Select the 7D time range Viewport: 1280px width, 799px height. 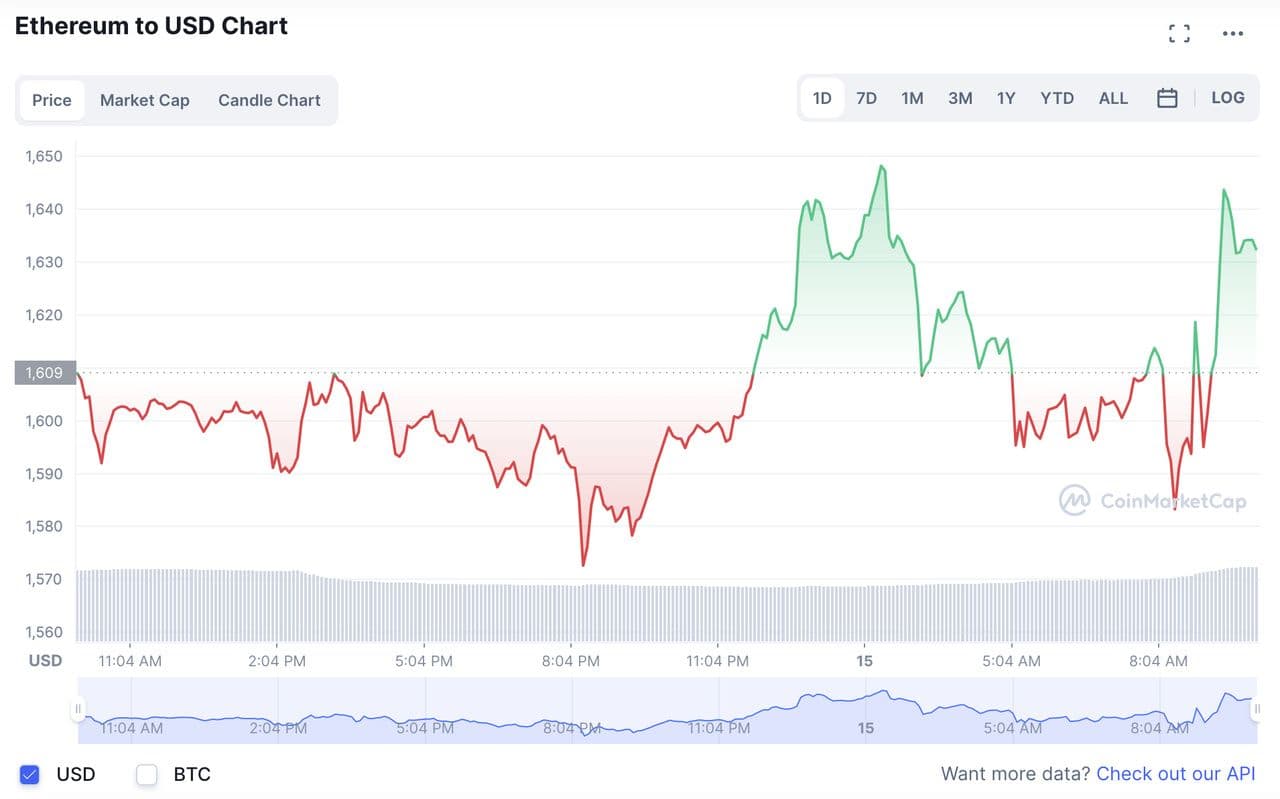coord(866,98)
